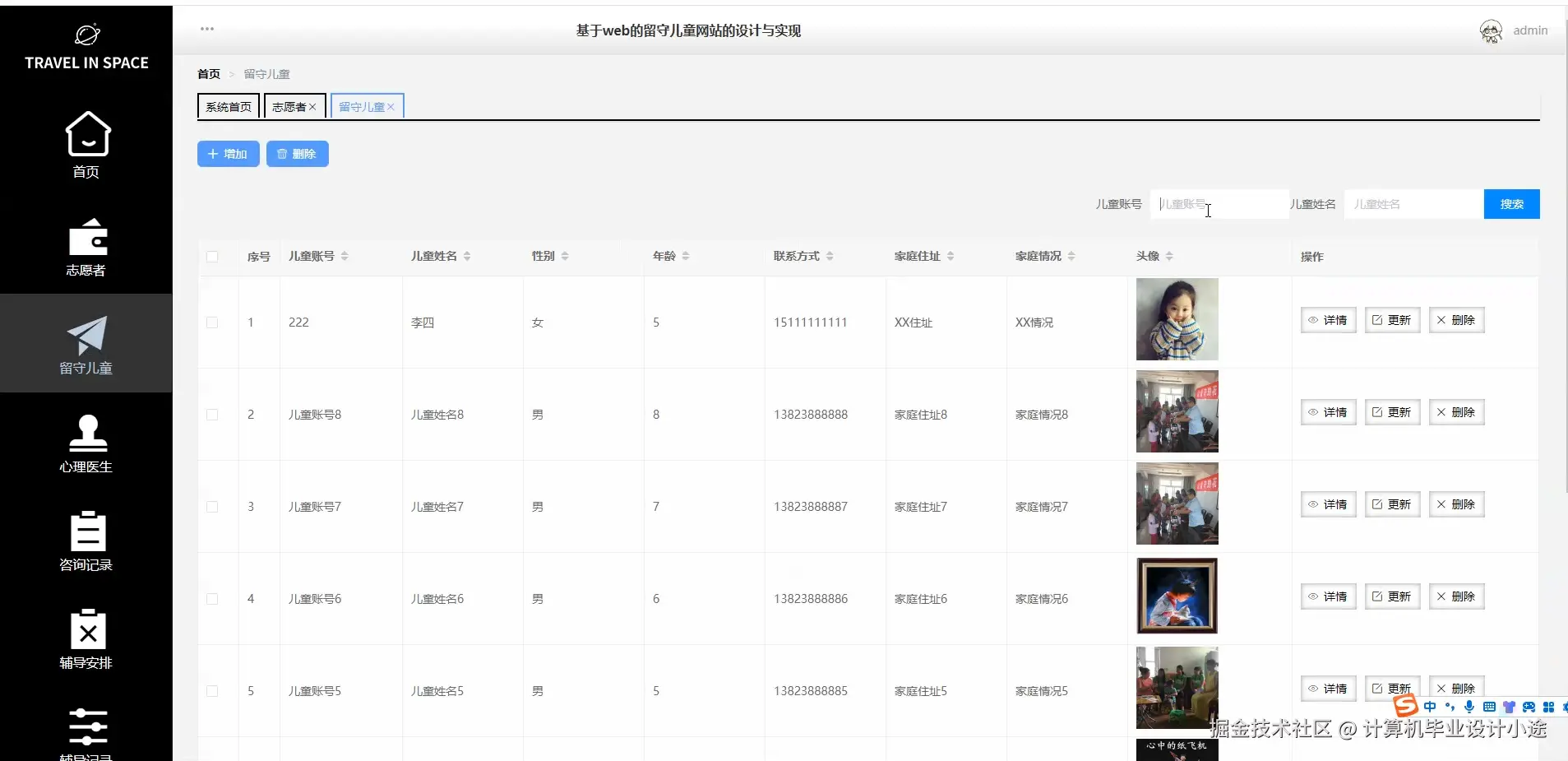Close the 志愿者 tab with its X
The height and width of the screenshot is (761, 1568).
pos(312,107)
